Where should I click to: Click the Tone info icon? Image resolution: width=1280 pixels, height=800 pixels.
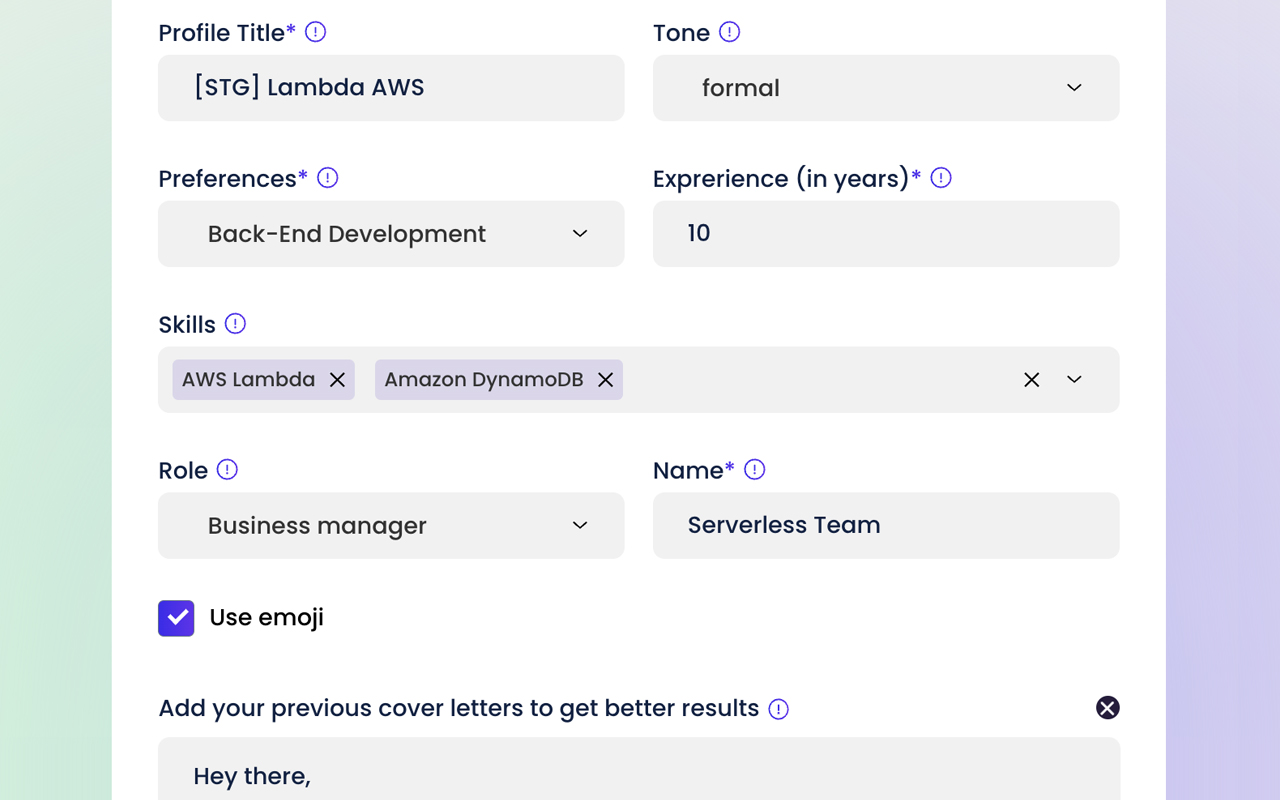[x=730, y=32]
